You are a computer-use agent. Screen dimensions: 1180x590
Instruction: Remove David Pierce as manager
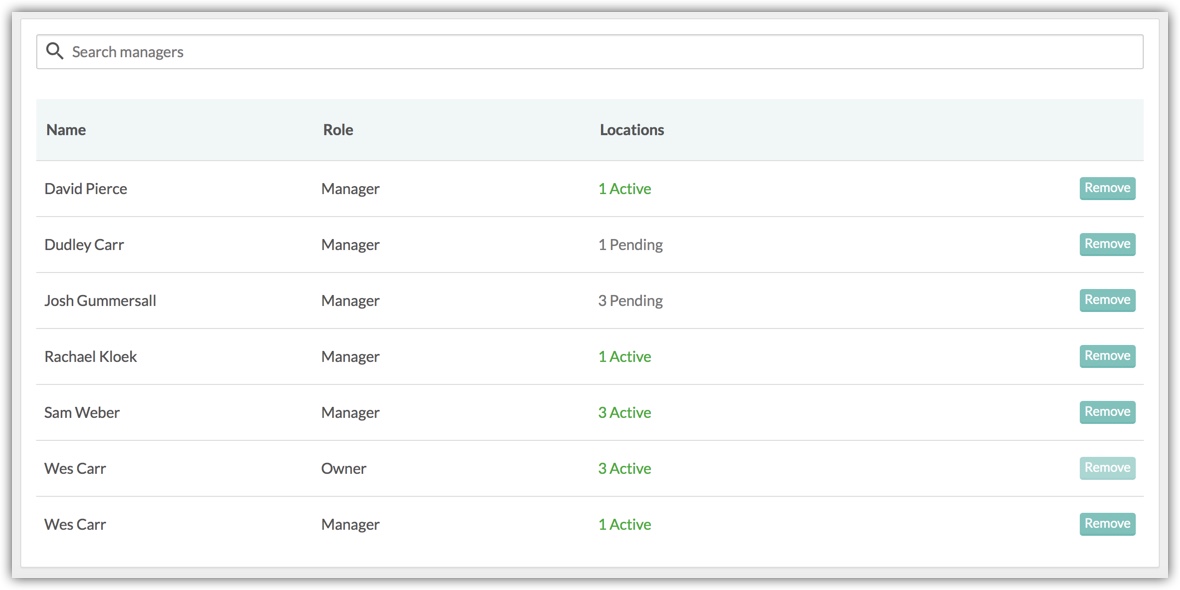[1107, 188]
